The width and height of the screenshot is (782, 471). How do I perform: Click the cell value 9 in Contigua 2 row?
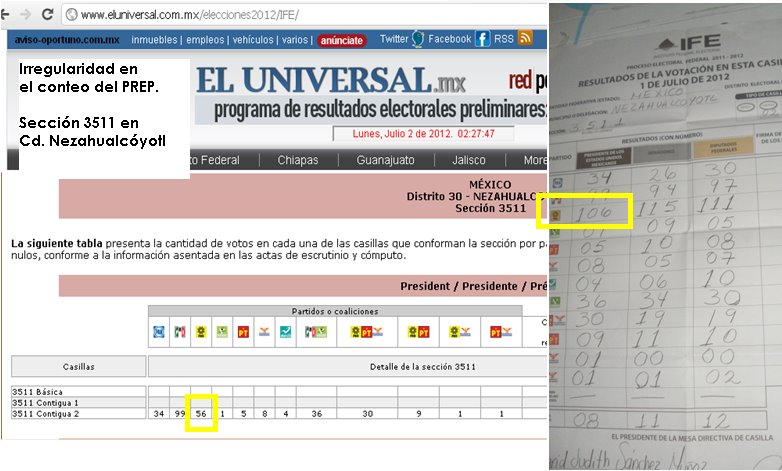[x=418, y=414]
